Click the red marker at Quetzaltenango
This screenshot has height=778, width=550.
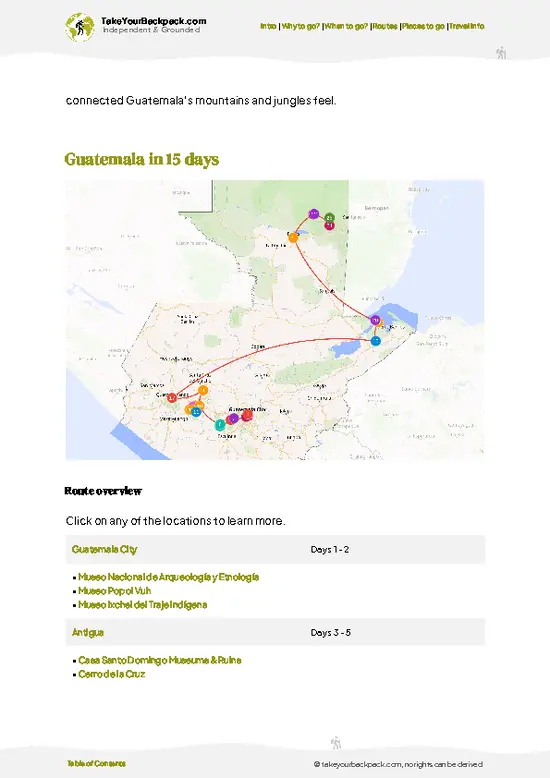[172, 398]
